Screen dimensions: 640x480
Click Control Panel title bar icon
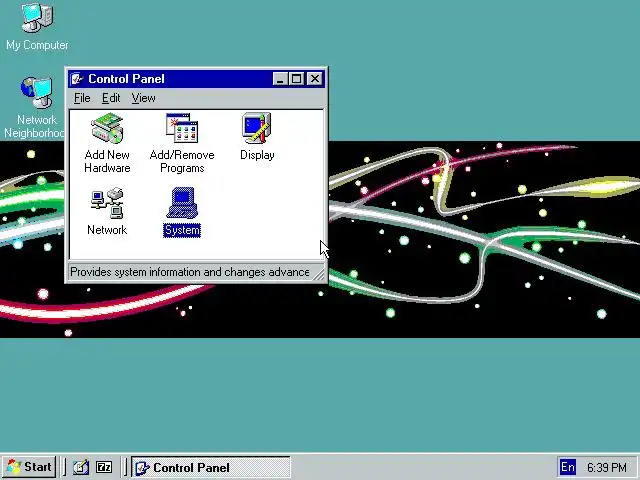coord(77,79)
